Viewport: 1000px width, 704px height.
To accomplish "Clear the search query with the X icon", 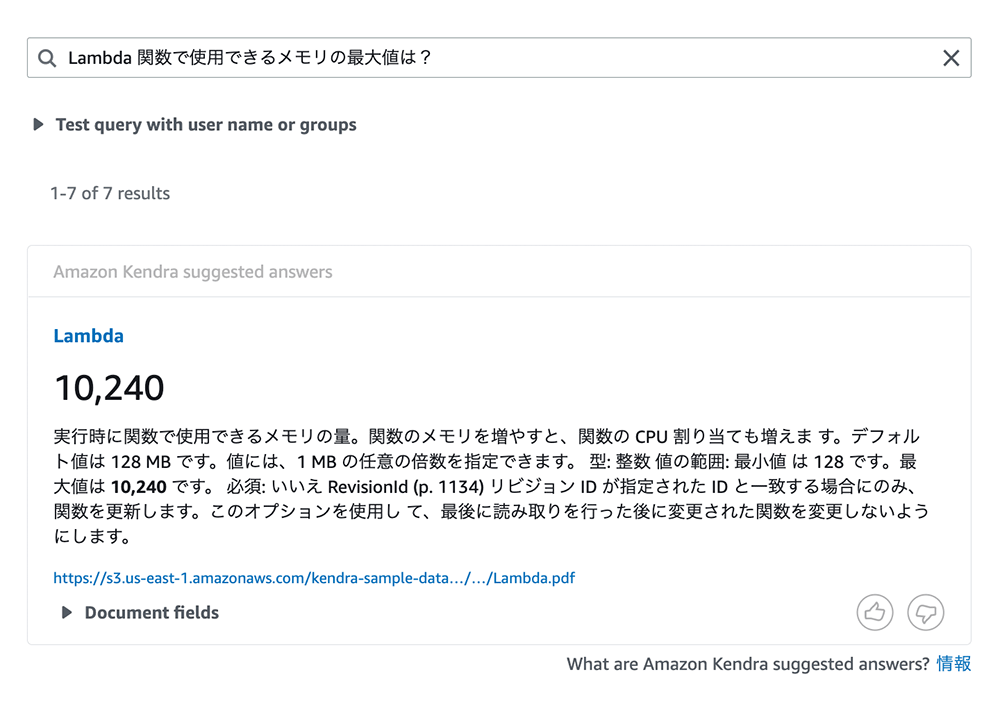I will 951,57.
